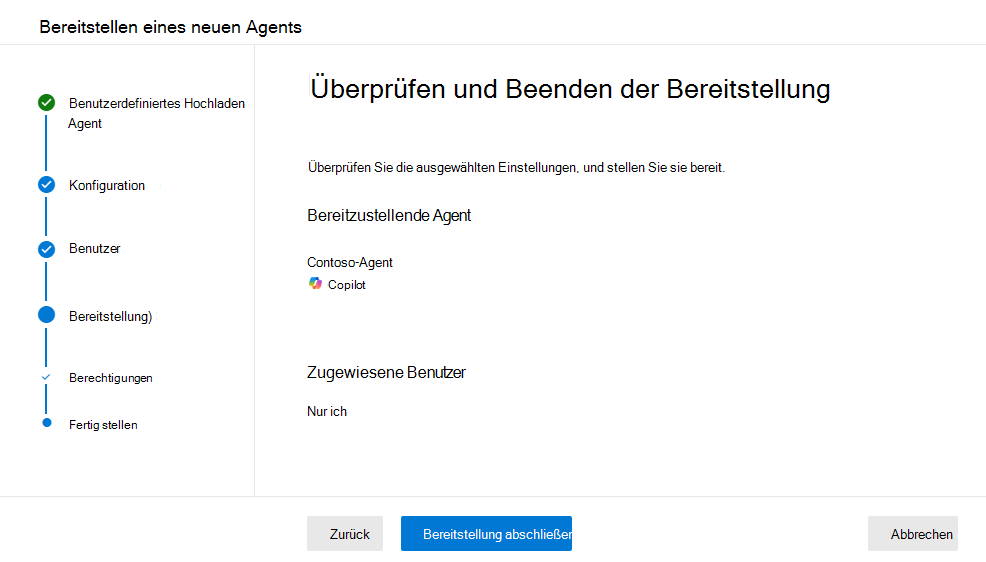Open the Konfiguration step label
This screenshot has width=986, height=562.
pos(107,185)
